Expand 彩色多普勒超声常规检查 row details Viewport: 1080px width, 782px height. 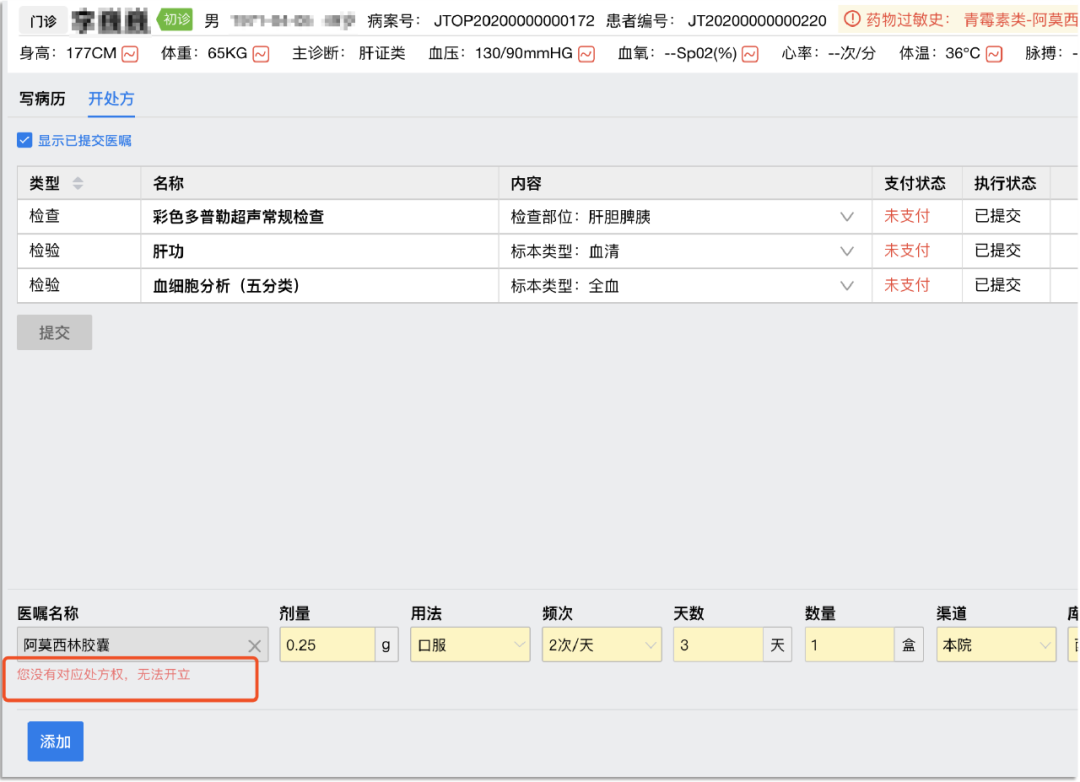(847, 217)
